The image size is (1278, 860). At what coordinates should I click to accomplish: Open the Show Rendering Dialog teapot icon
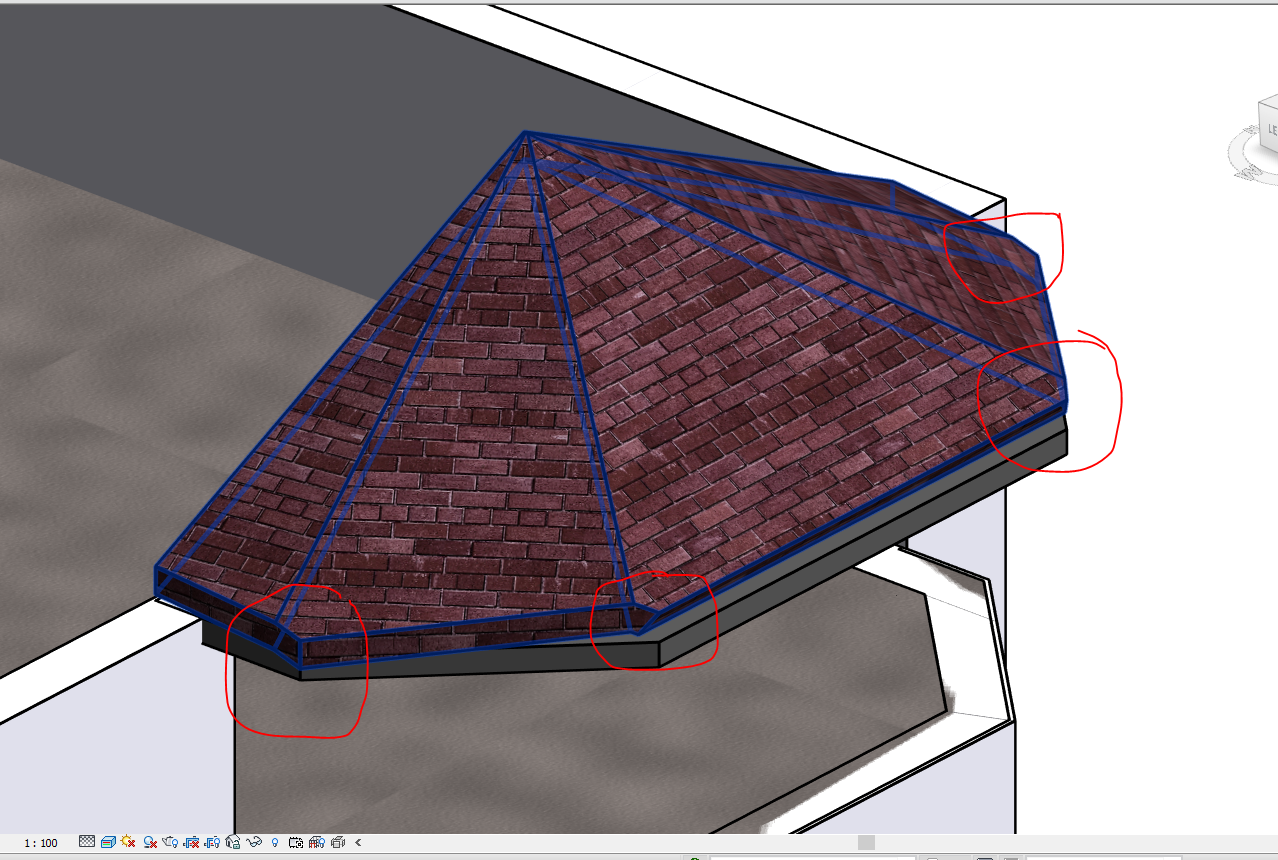pos(170,842)
